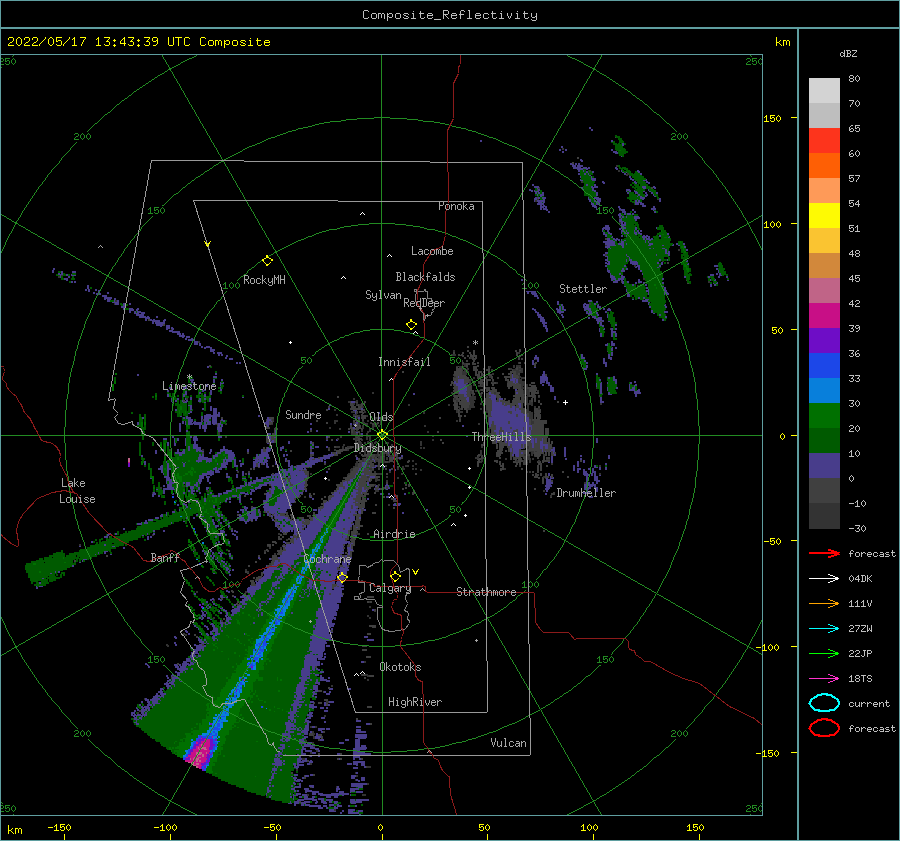Pick the yellow 51–54 dBZ color swatch
Viewport: 900px width, 841px height.
click(x=824, y=216)
